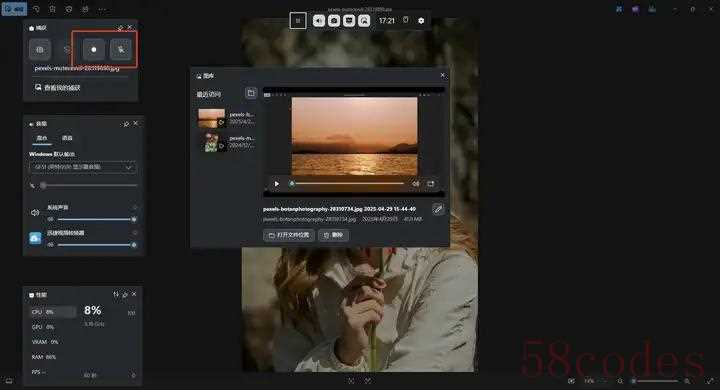Open performance widget from Game Bar top bar
The height and width of the screenshot is (390, 720).
click(349, 21)
